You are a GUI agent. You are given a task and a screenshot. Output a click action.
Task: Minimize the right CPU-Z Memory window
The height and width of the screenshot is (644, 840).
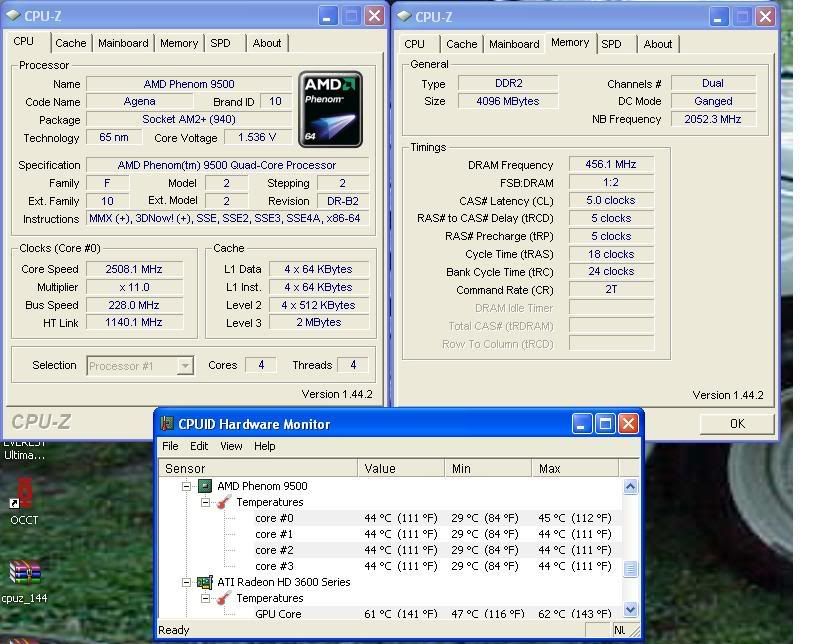pyautogui.click(x=718, y=17)
